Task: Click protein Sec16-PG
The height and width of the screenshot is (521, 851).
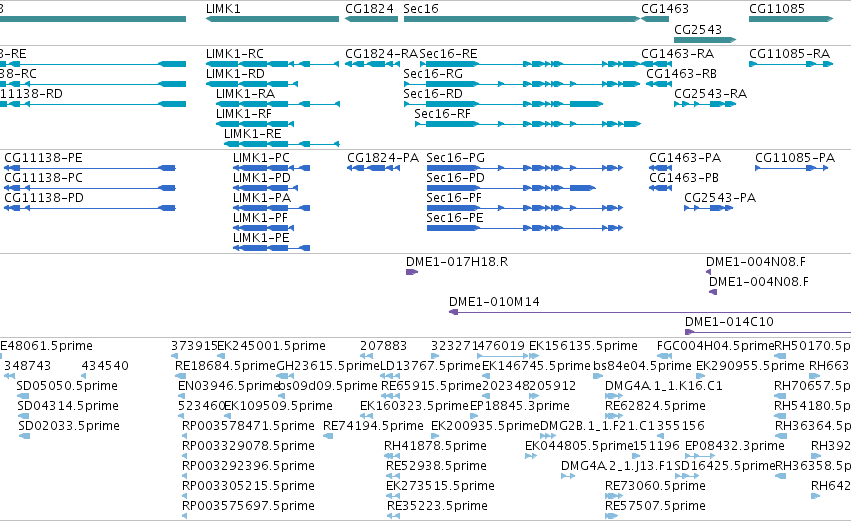Action: [525, 168]
